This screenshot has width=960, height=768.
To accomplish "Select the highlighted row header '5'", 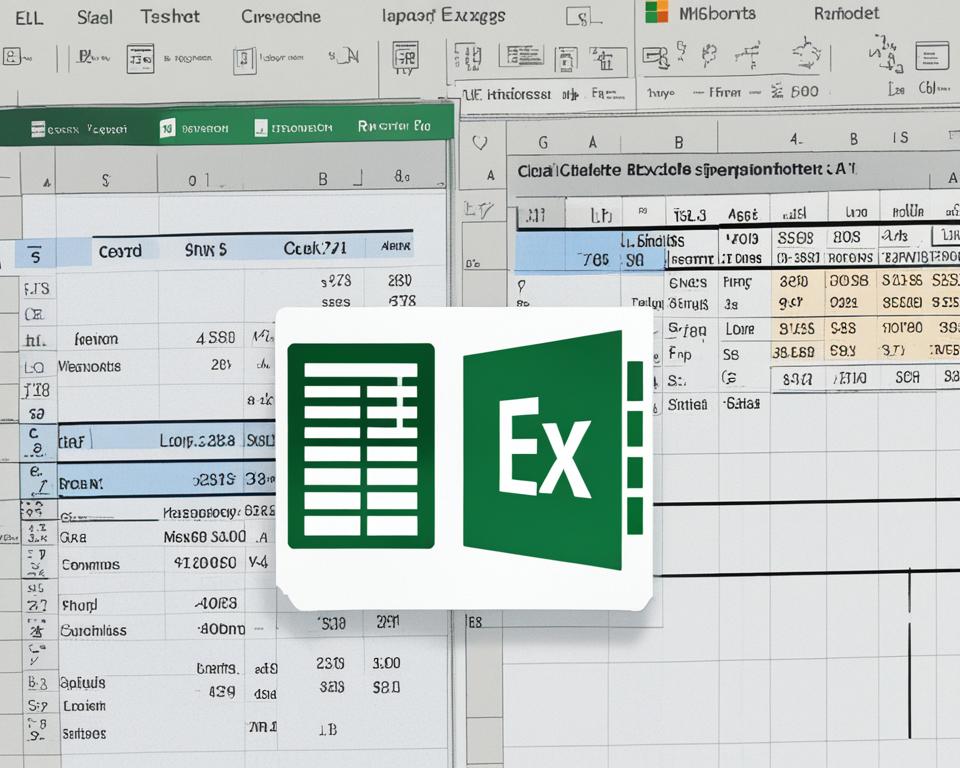I will pos(36,255).
